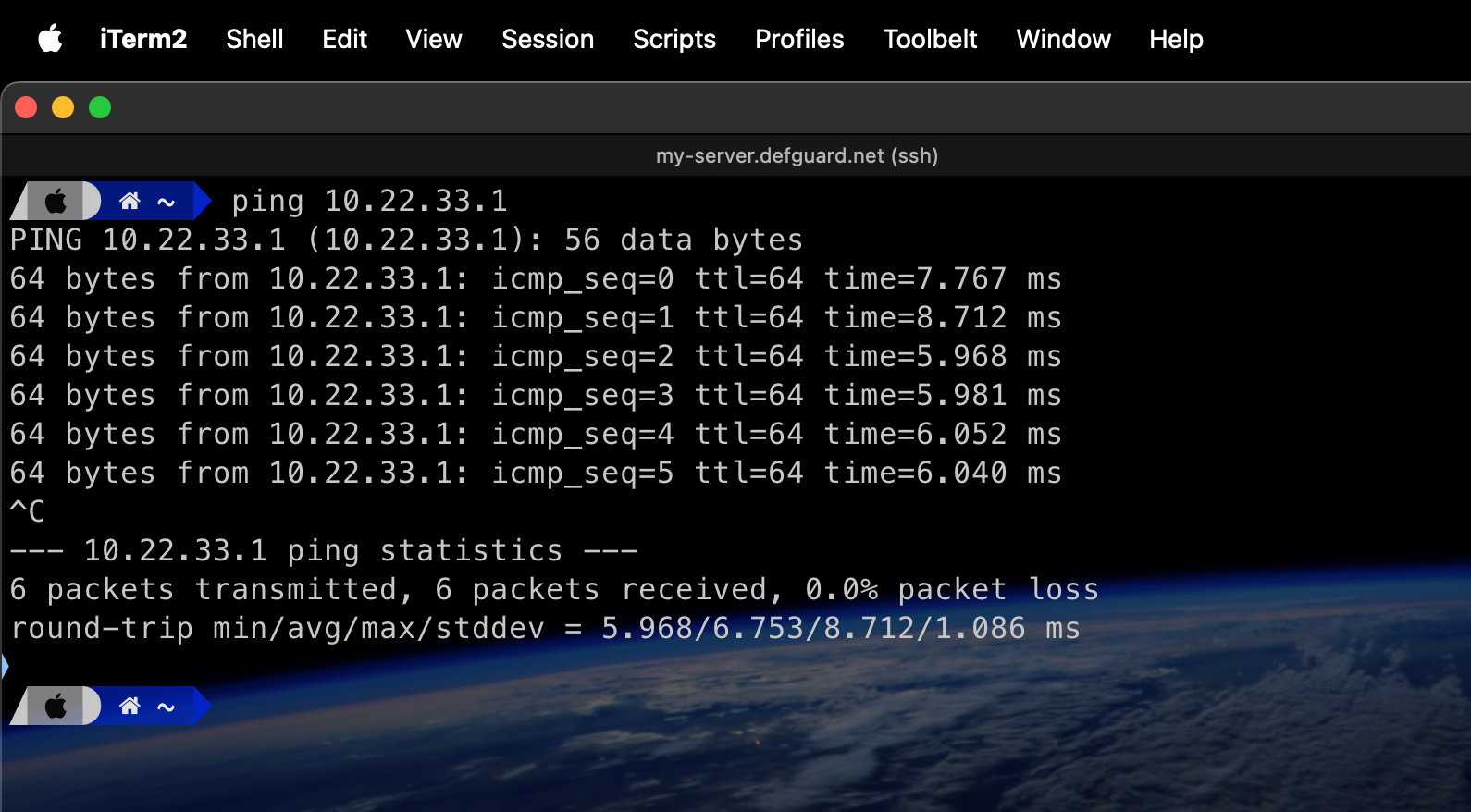Open the Apple system menu
The height and width of the screenshot is (812, 1471).
coord(50,39)
